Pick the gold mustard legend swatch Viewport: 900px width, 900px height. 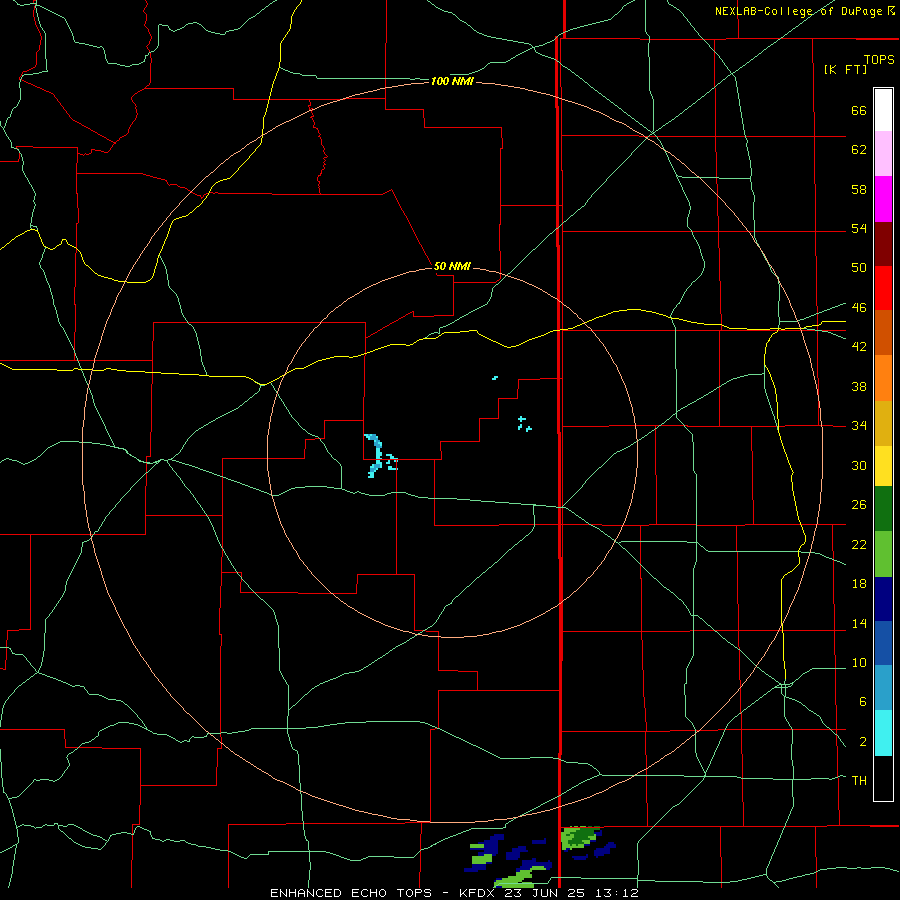tap(883, 423)
